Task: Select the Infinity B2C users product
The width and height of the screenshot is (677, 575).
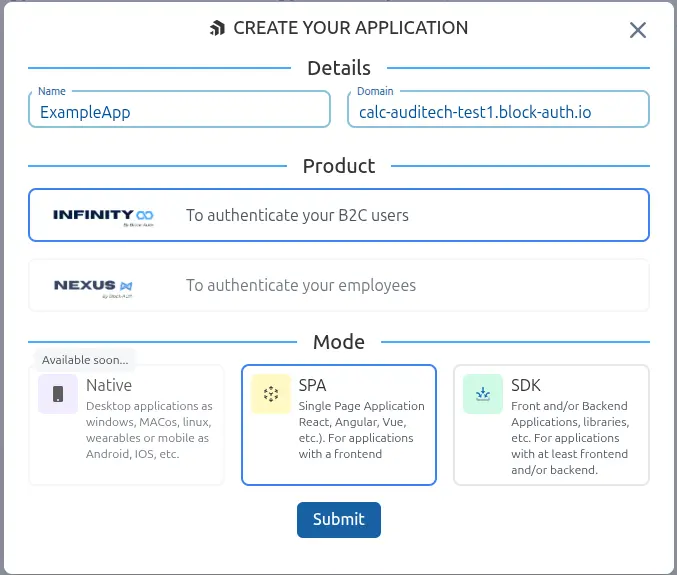Action: coord(339,215)
